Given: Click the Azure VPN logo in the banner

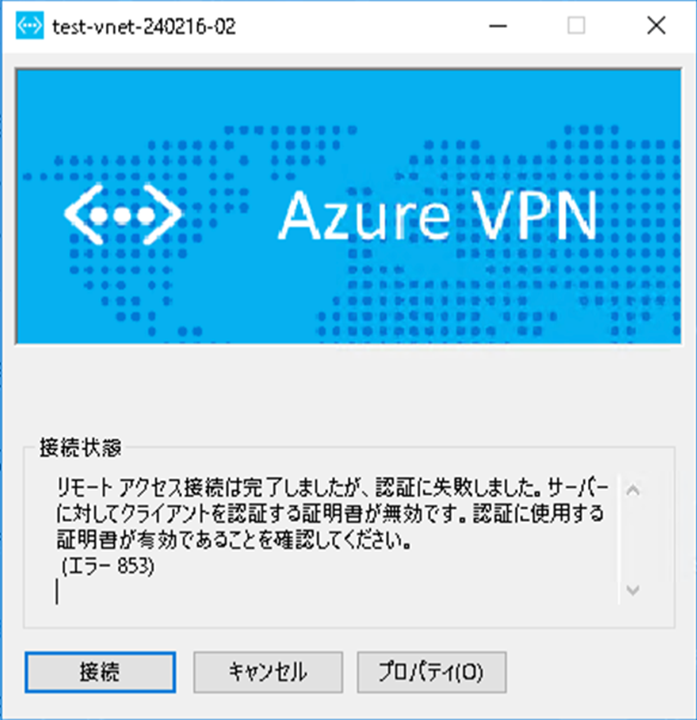Looking at the screenshot, I should (x=123, y=213).
